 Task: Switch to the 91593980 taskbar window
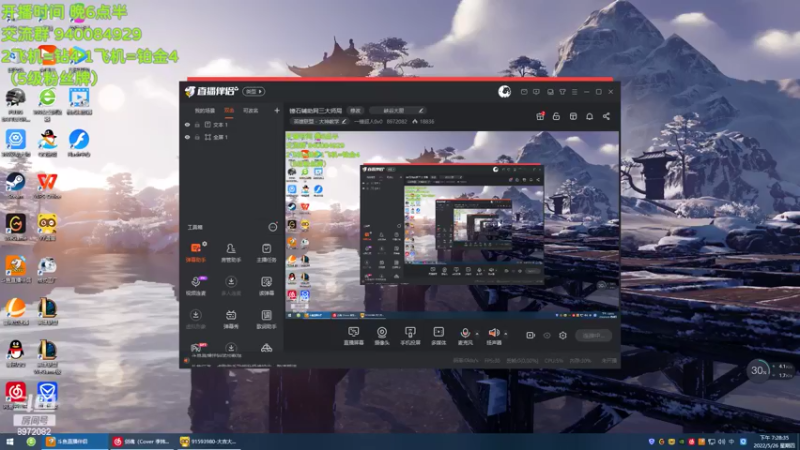point(208,442)
